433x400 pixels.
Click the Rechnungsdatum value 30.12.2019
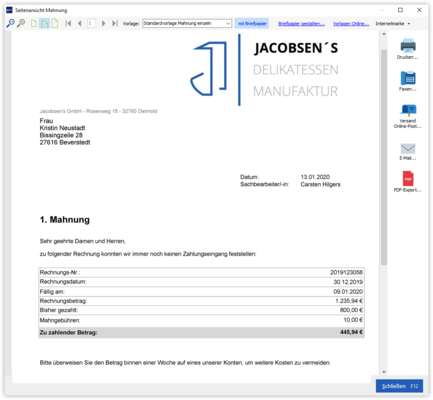(348, 282)
